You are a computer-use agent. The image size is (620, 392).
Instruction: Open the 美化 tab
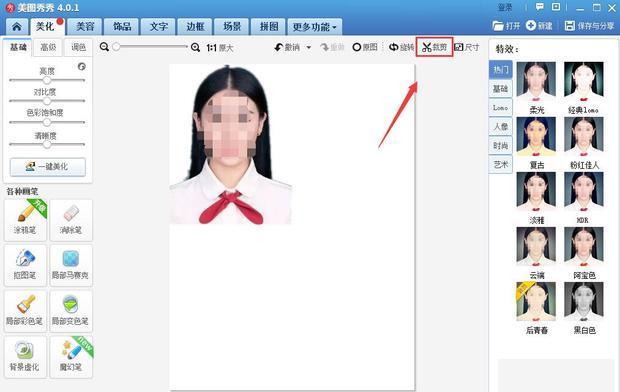46,27
